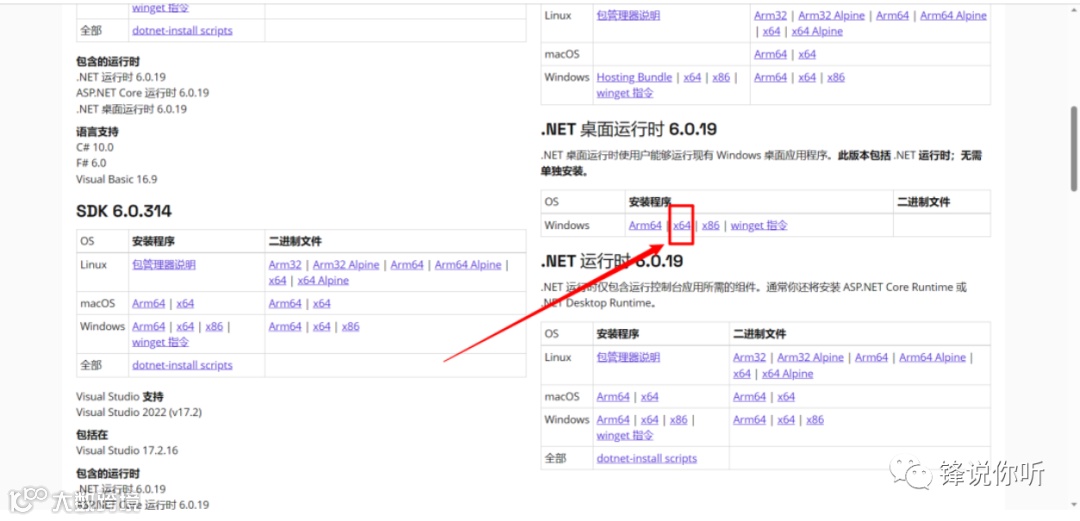Download .NET 运行时 table Linux Arm64 Alpine binary
1080x521 pixels.
(x=933, y=357)
